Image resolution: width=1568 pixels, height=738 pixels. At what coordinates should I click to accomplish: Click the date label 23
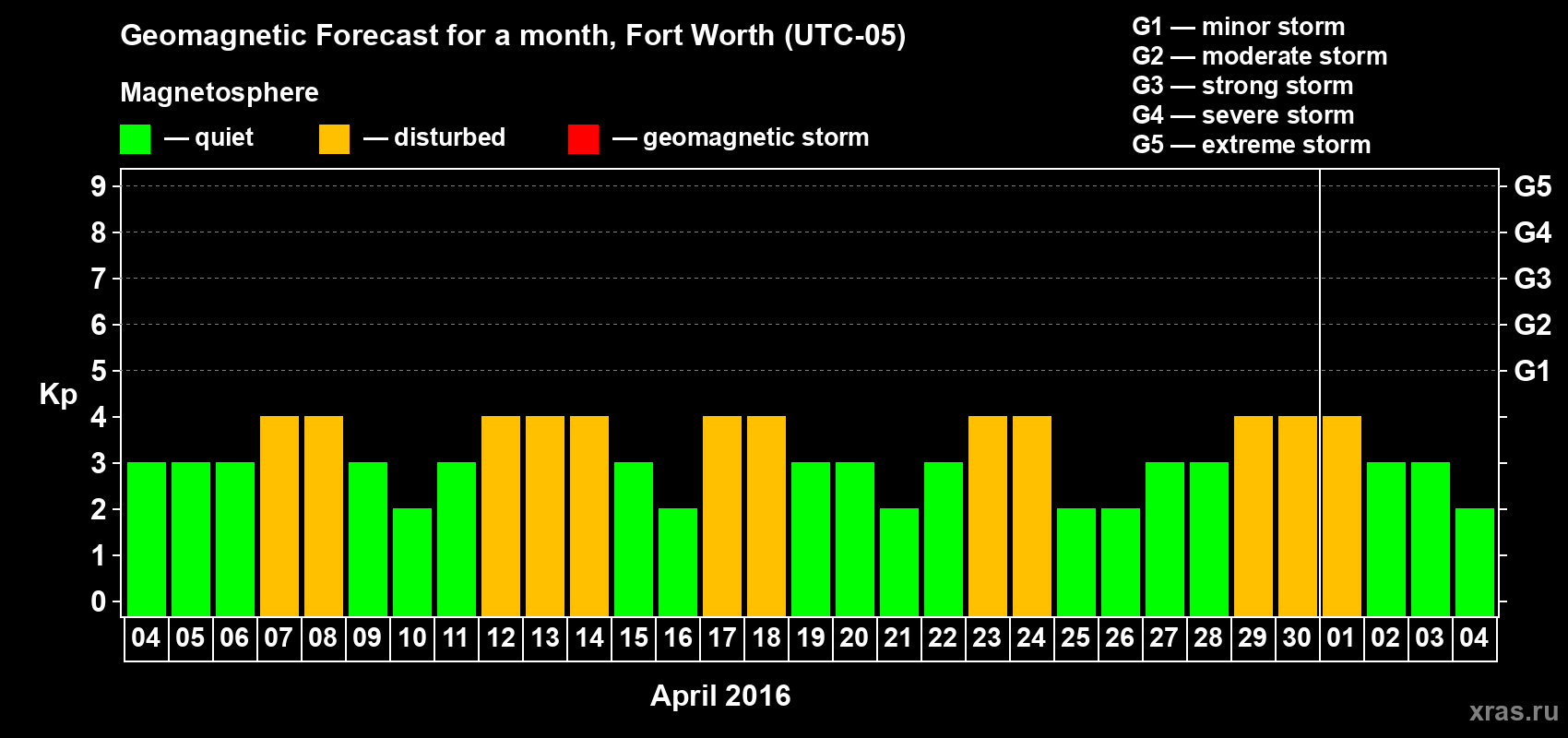pyautogui.click(x=987, y=638)
